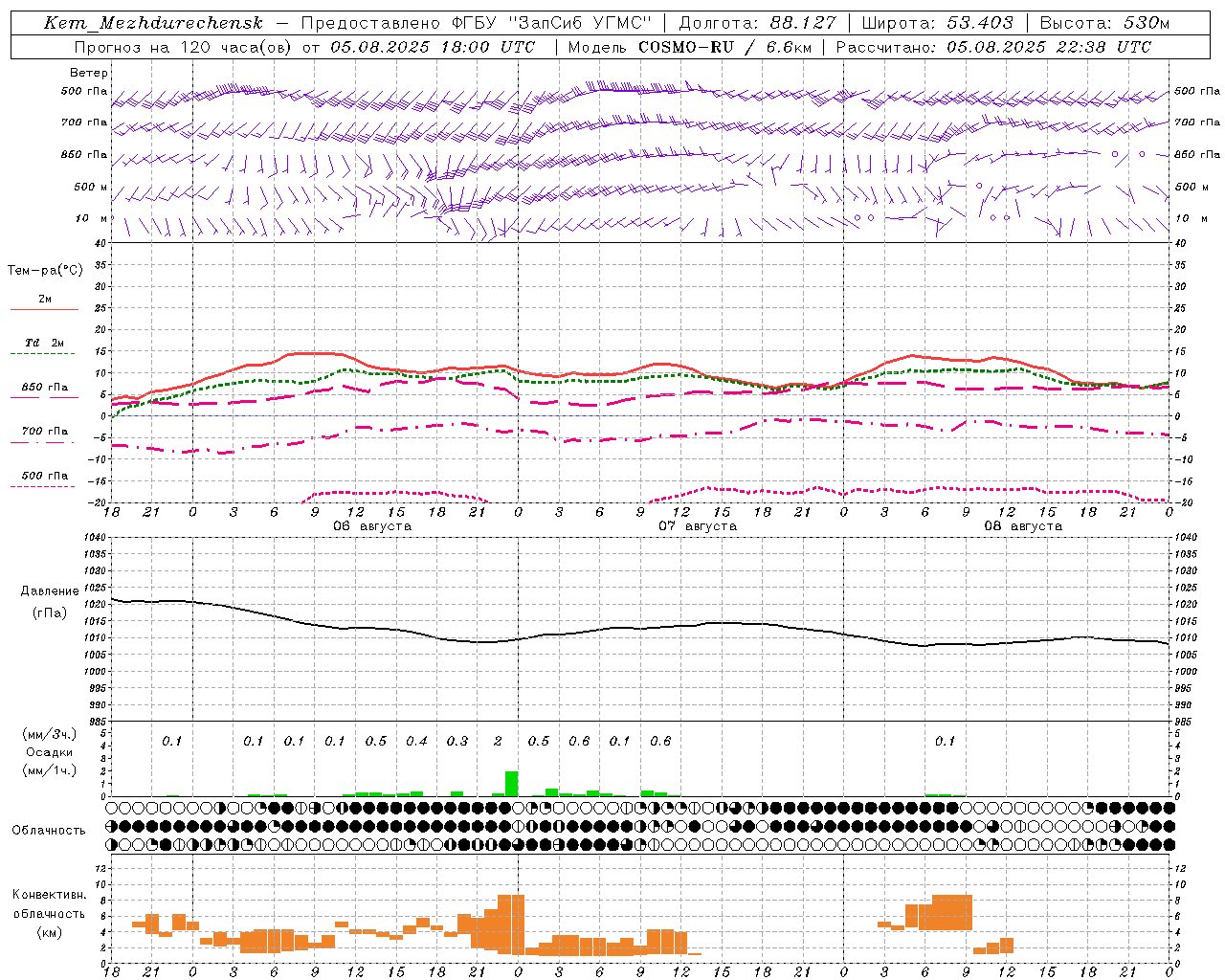The height and width of the screenshot is (980, 1225).
Task: Select the "ЗапСиб УГМС" provider text
Action: click(579, 23)
